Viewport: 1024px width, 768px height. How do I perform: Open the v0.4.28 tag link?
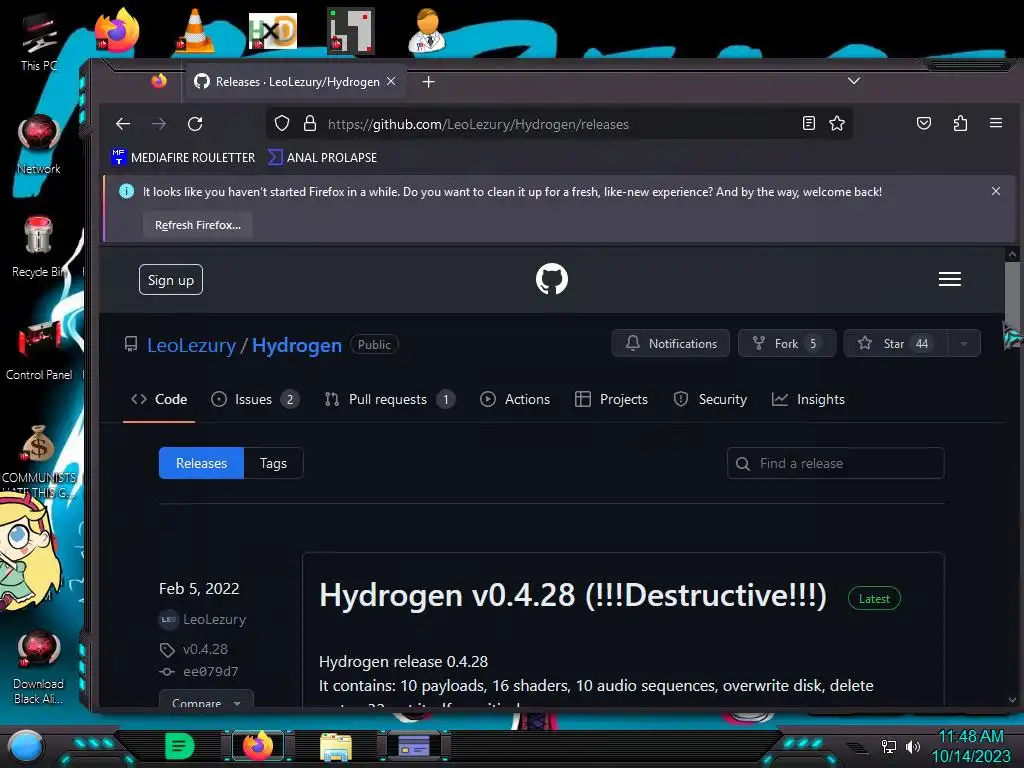[205, 649]
